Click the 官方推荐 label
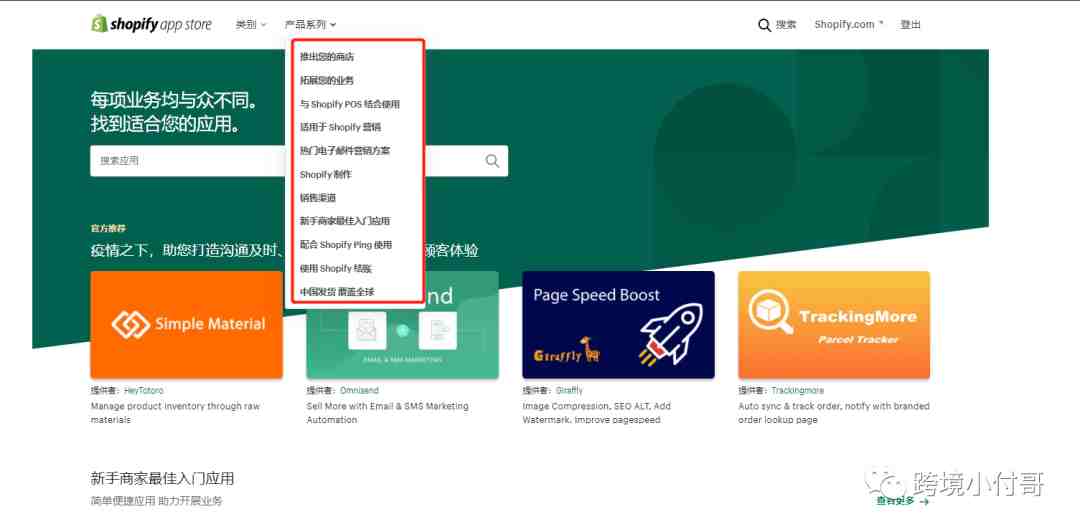Image resolution: width=1080 pixels, height=532 pixels. point(108,228)
